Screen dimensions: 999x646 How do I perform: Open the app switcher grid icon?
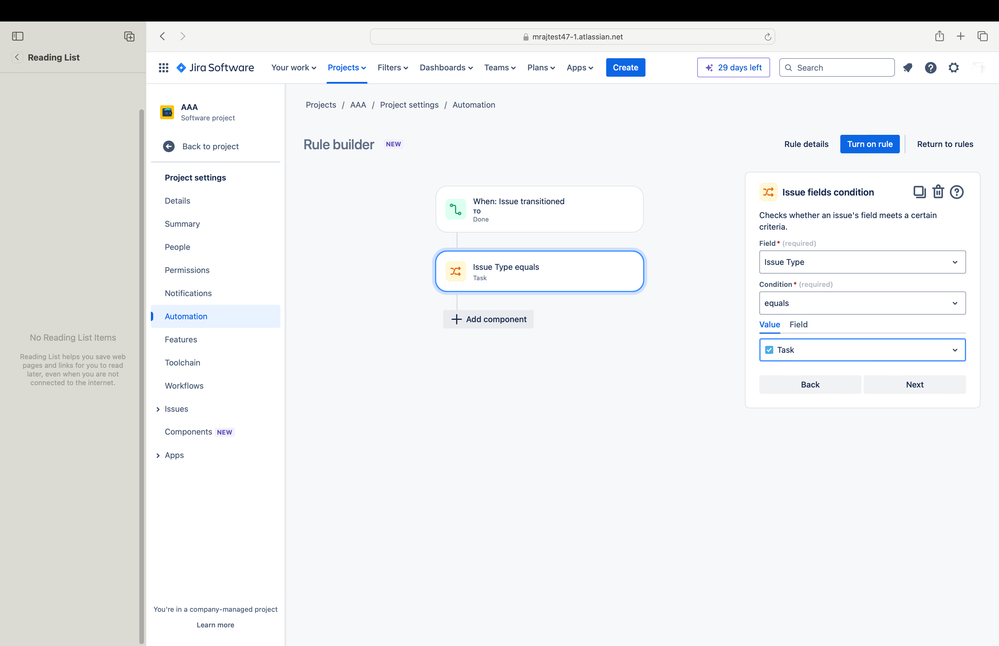click(163, 68)
